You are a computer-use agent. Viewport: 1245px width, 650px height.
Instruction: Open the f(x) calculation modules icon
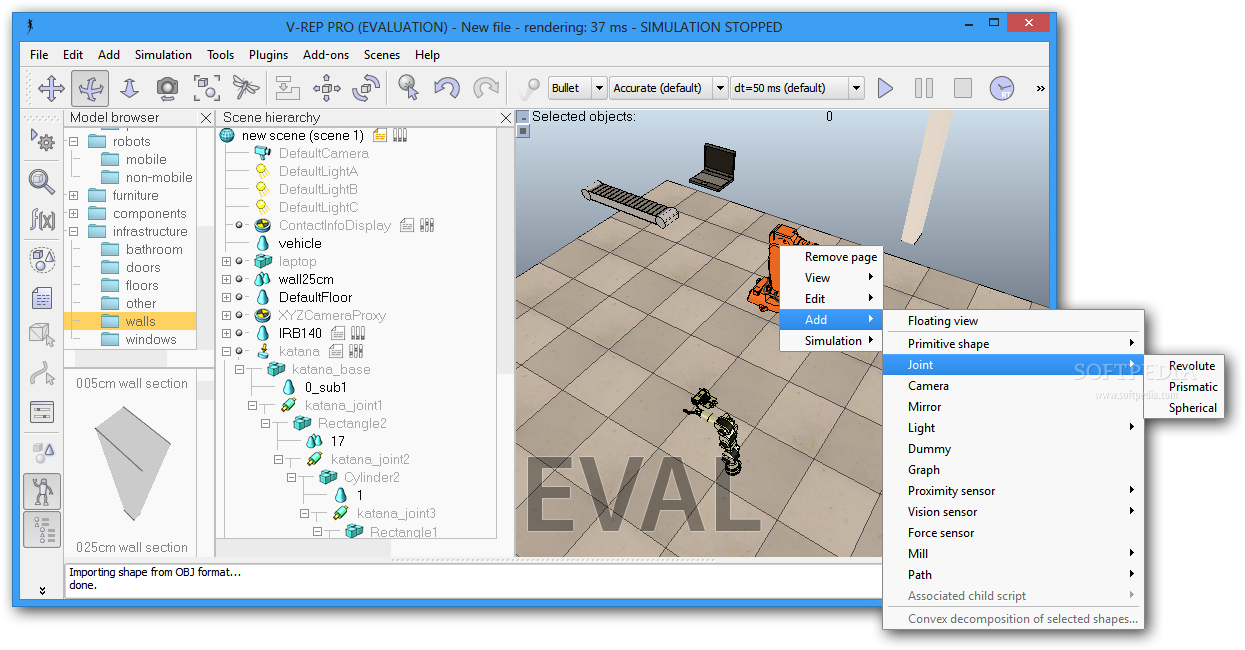tap(42, 219)
